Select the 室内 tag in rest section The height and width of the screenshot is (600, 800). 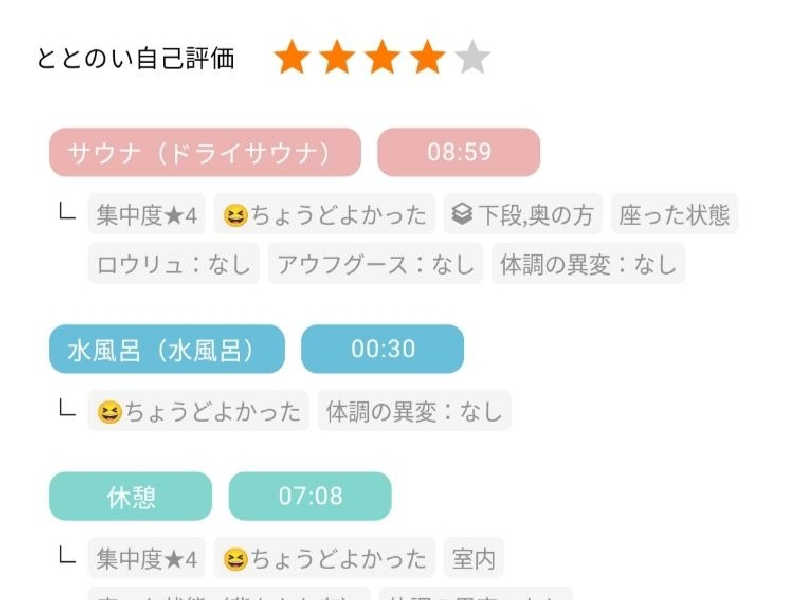[474, 559]
